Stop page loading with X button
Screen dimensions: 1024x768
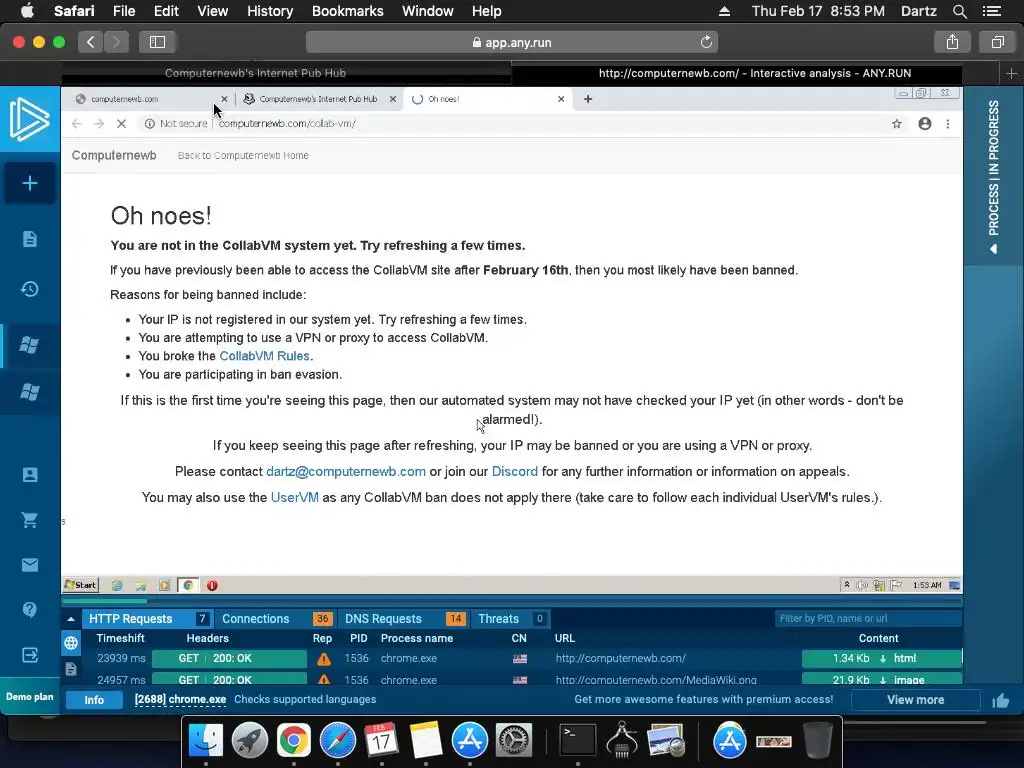tap(121, 123)
